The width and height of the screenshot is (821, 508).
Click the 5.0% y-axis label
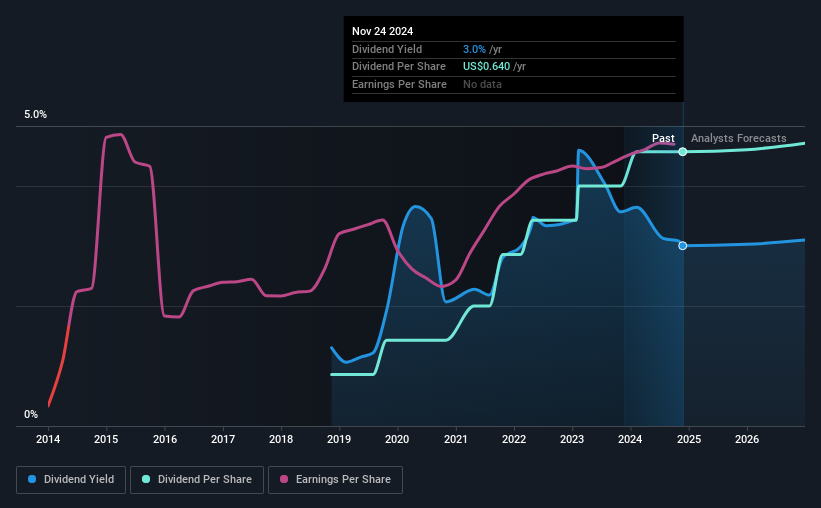(x=35, y=115)
